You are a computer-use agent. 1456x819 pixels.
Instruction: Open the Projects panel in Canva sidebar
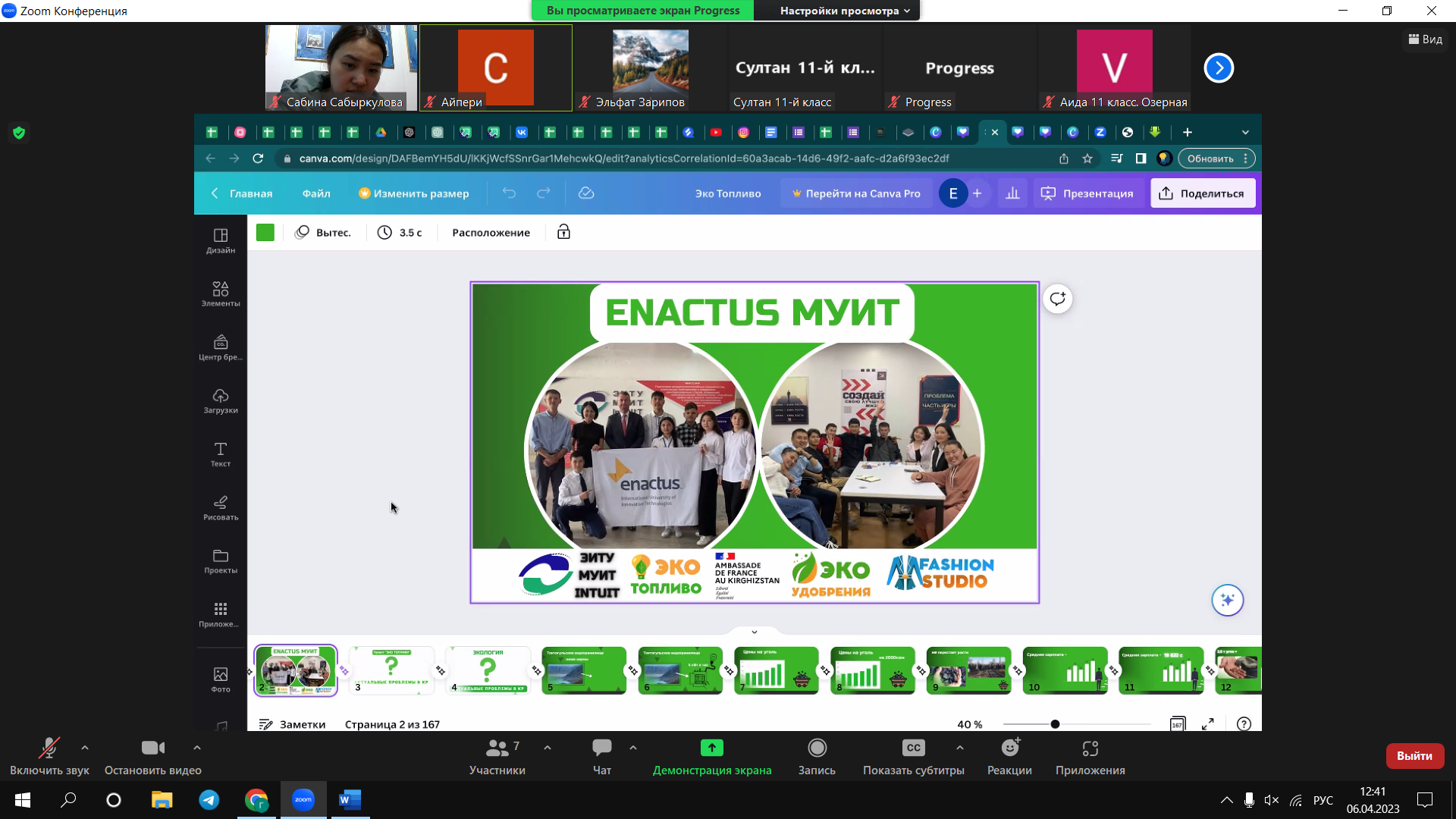point(221,561)
